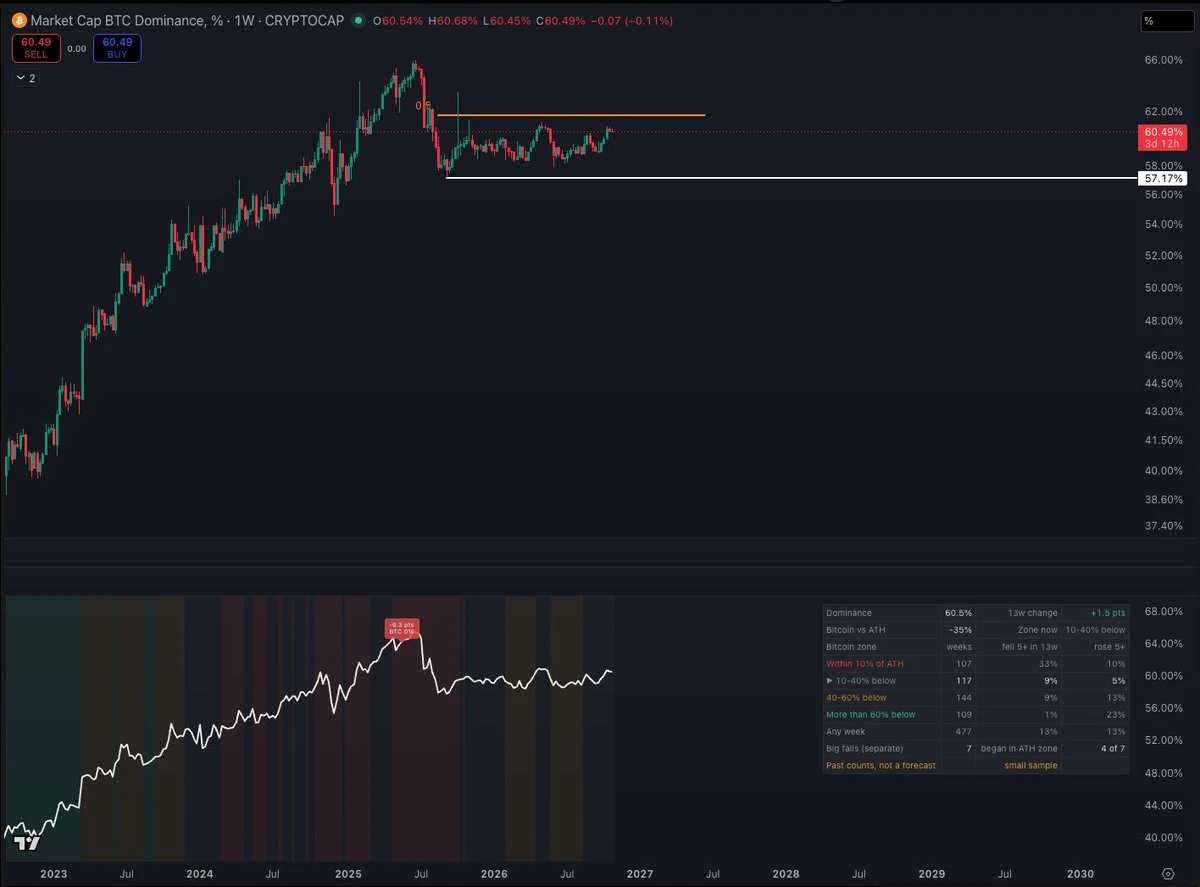Click the red -6.3 pts label marker
The width and height of the screenshot is (1200, 887).
[x=400, y=628]
